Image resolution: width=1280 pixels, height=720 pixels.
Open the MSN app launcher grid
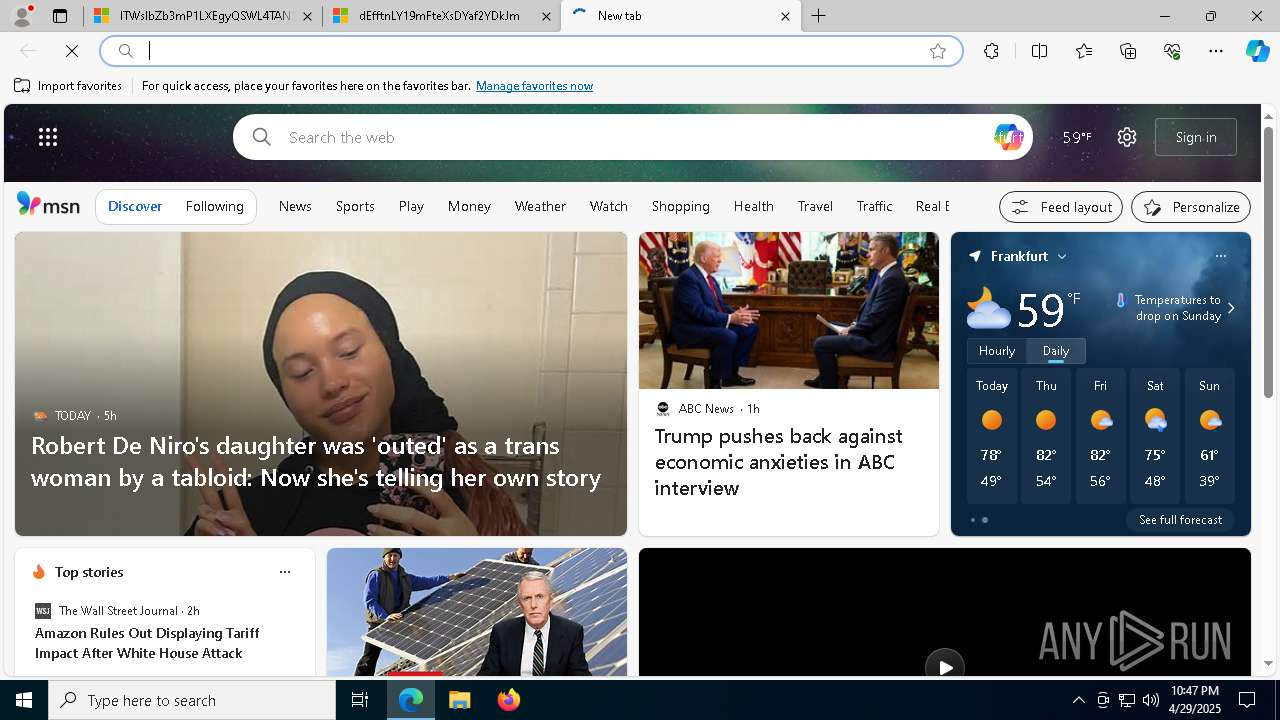coord(48,137)
